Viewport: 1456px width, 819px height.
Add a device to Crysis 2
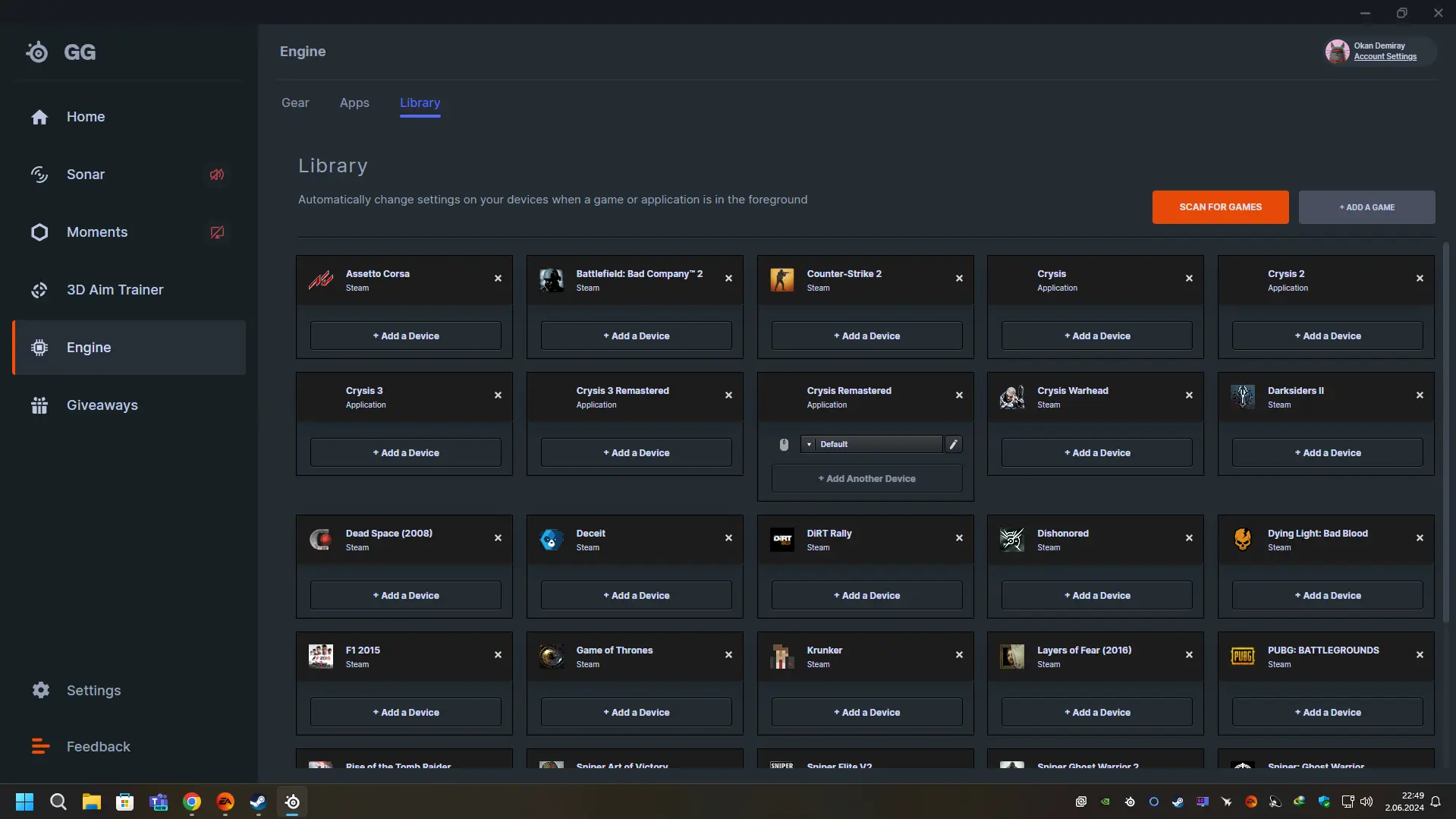click(x=1327, y=335)
